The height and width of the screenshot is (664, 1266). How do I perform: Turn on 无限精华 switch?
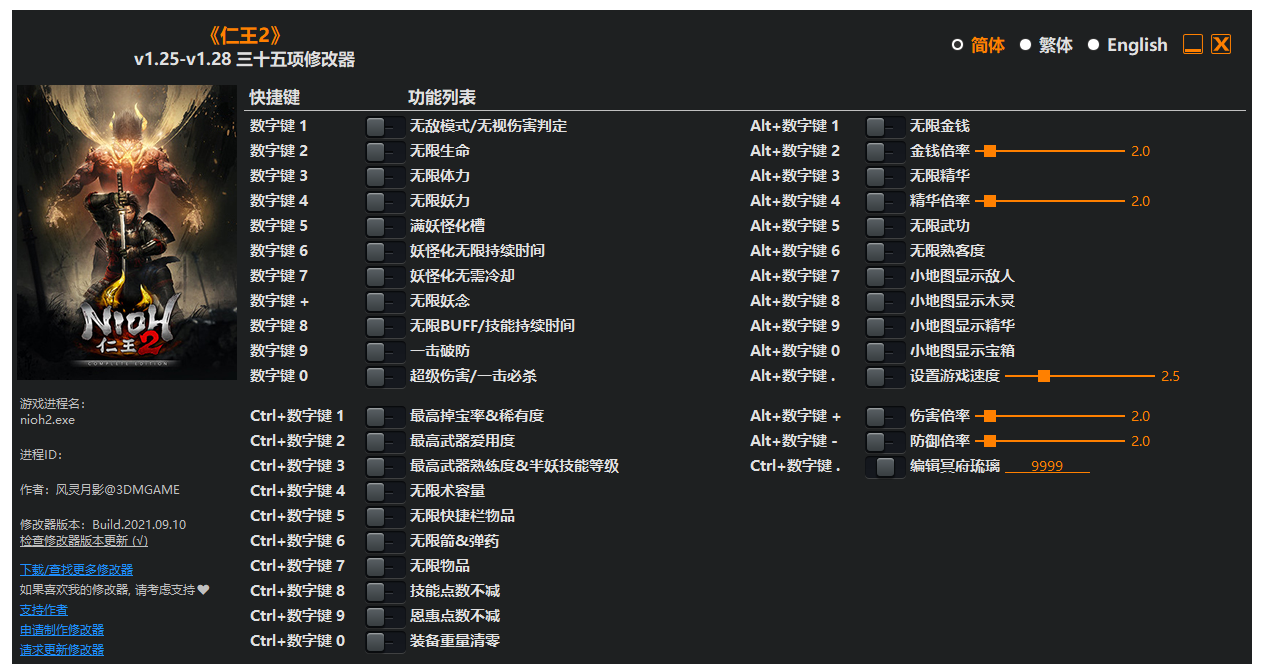click(885, 176)
